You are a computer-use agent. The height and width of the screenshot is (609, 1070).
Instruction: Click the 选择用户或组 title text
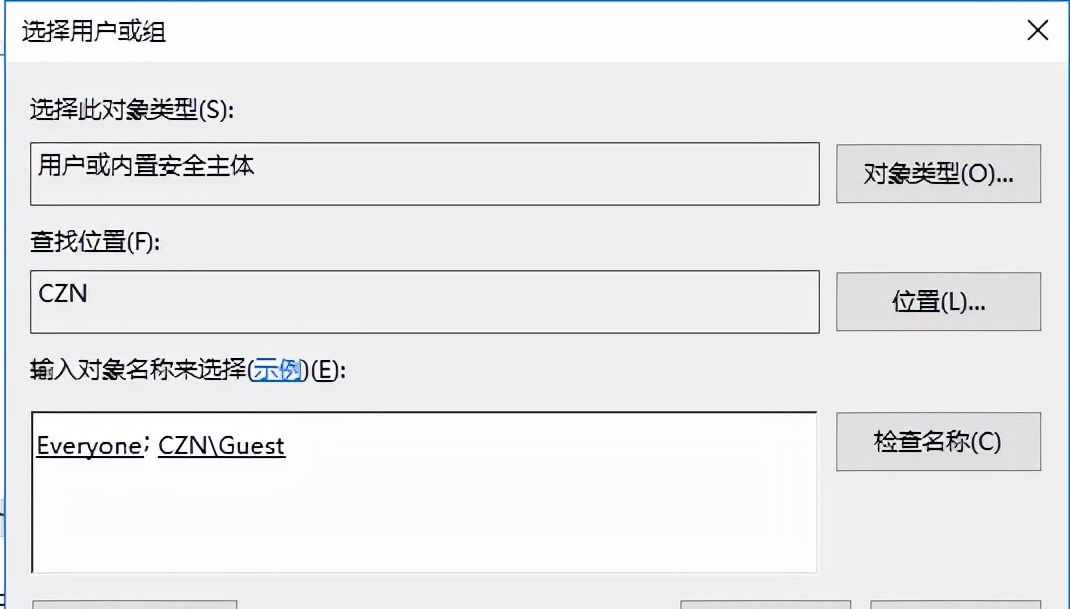pos(94,32)
